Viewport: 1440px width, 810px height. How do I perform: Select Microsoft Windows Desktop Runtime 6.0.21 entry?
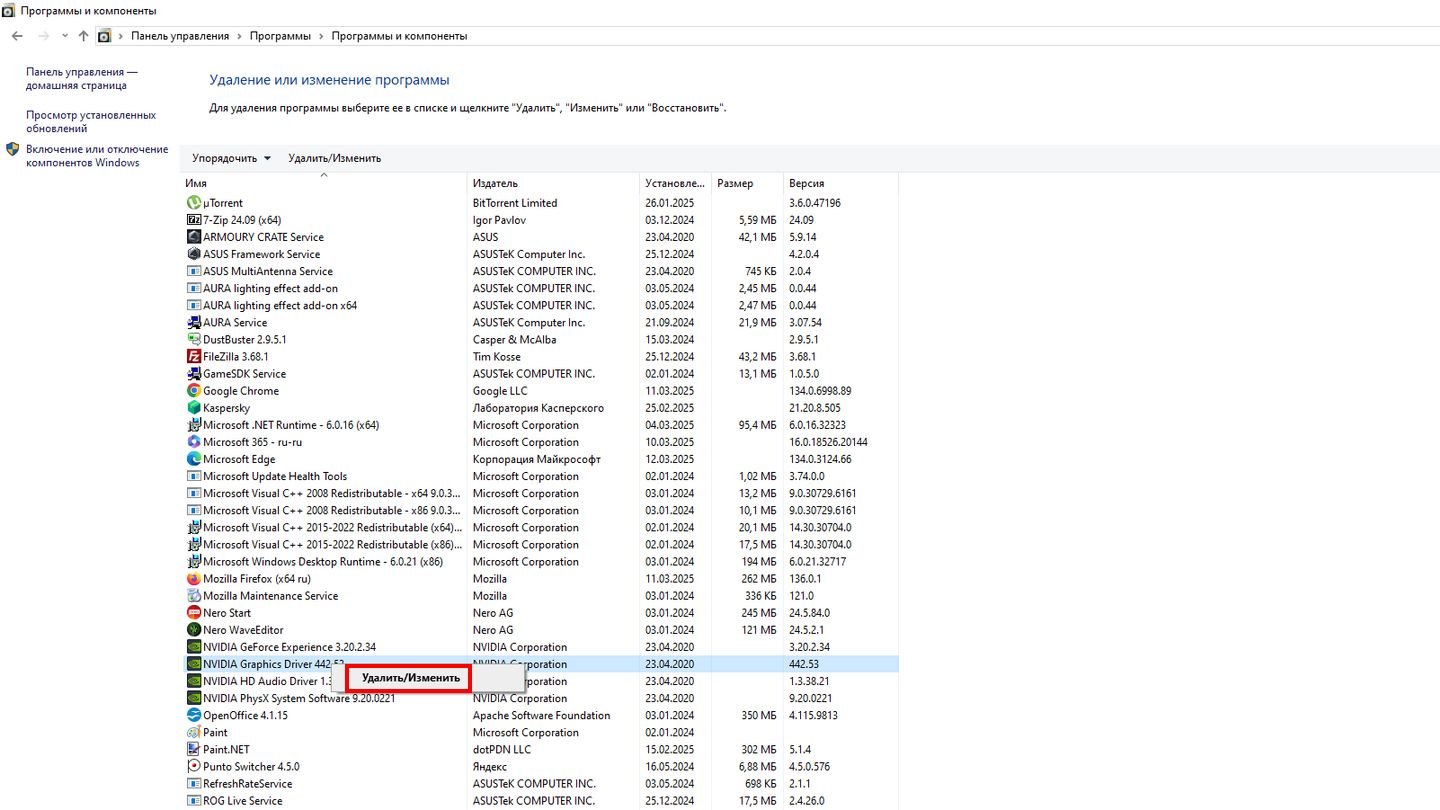coord(540,562)
